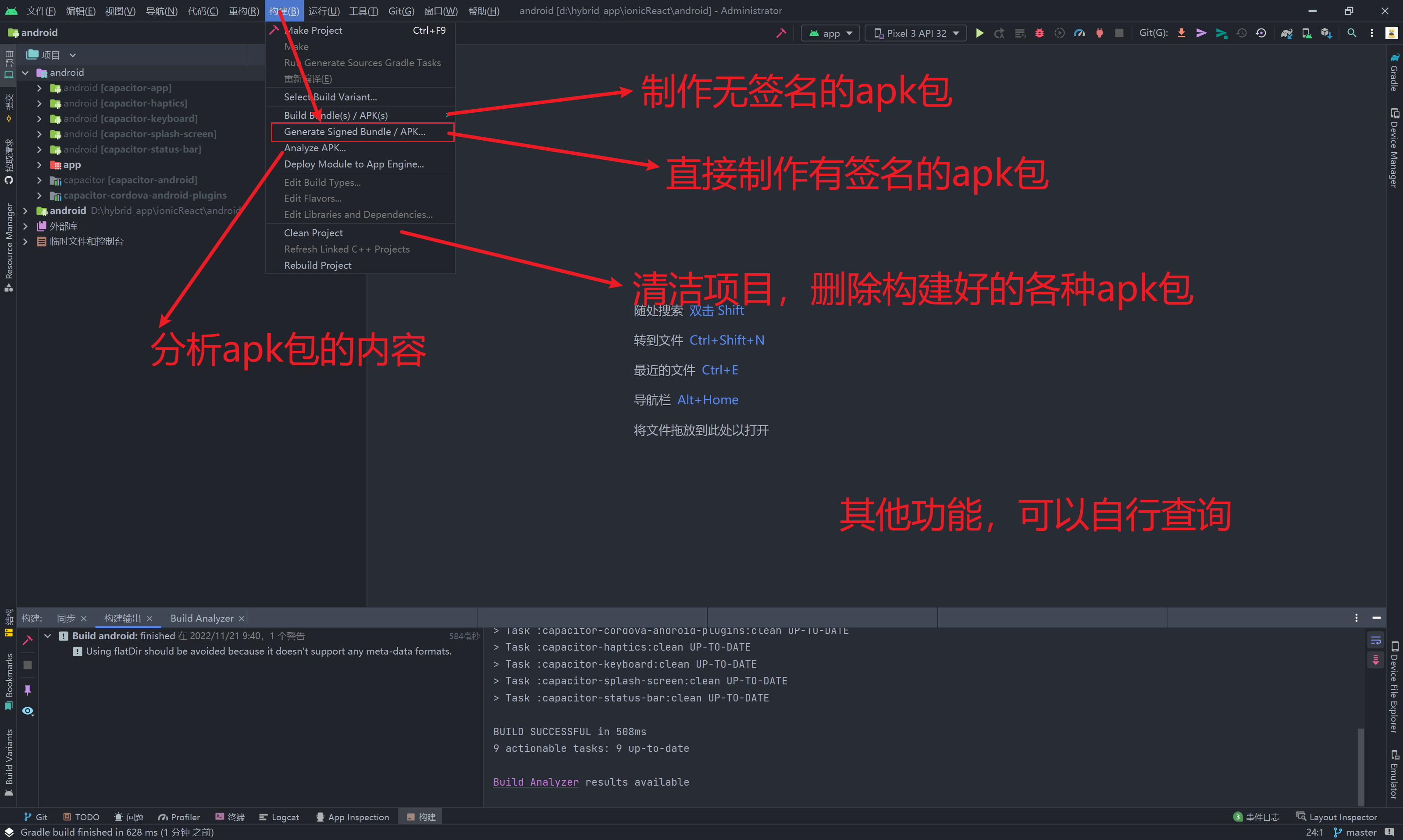Switch to the Build Analyzer tab
The height and width of the screenshot is (840, 1403).
(x=202, y=618)
